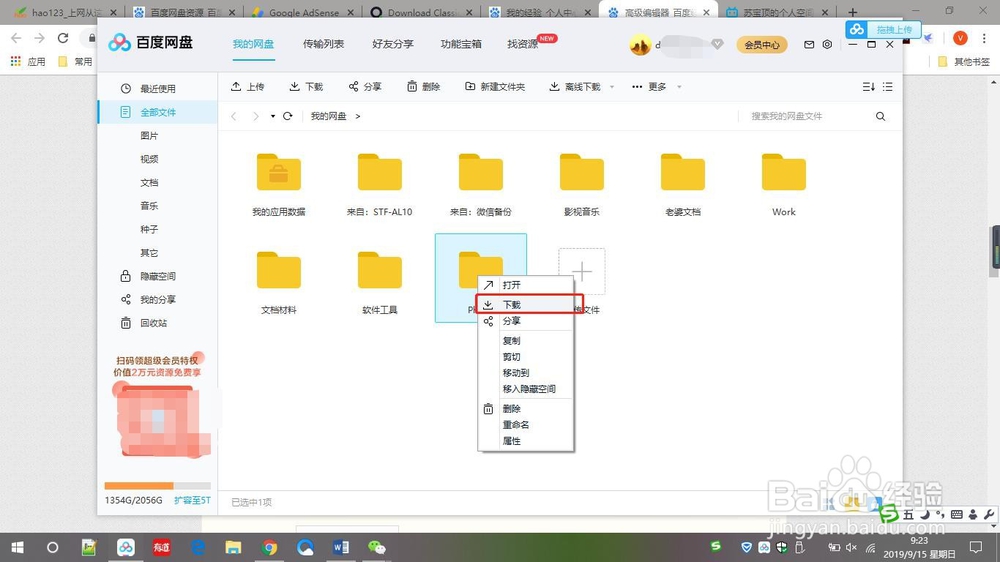
Task: Select 音乐 category in the sidebar
Action: [x=149, y=205]
